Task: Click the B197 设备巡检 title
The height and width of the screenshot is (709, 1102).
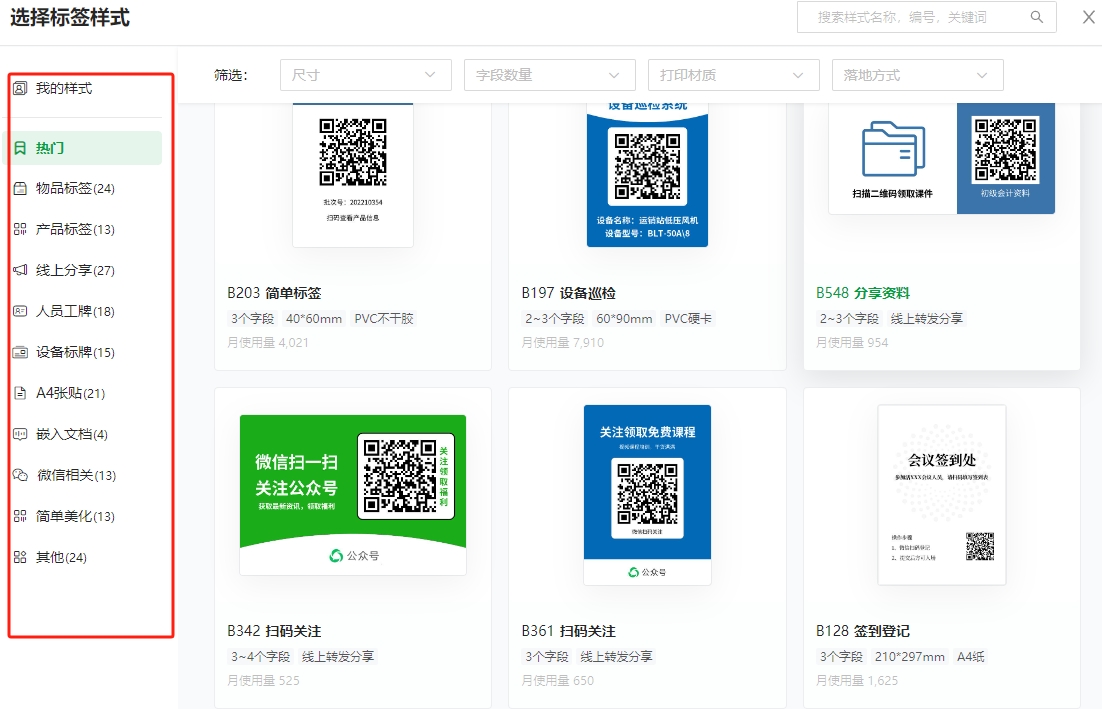Action: click(x=569, y=293)
